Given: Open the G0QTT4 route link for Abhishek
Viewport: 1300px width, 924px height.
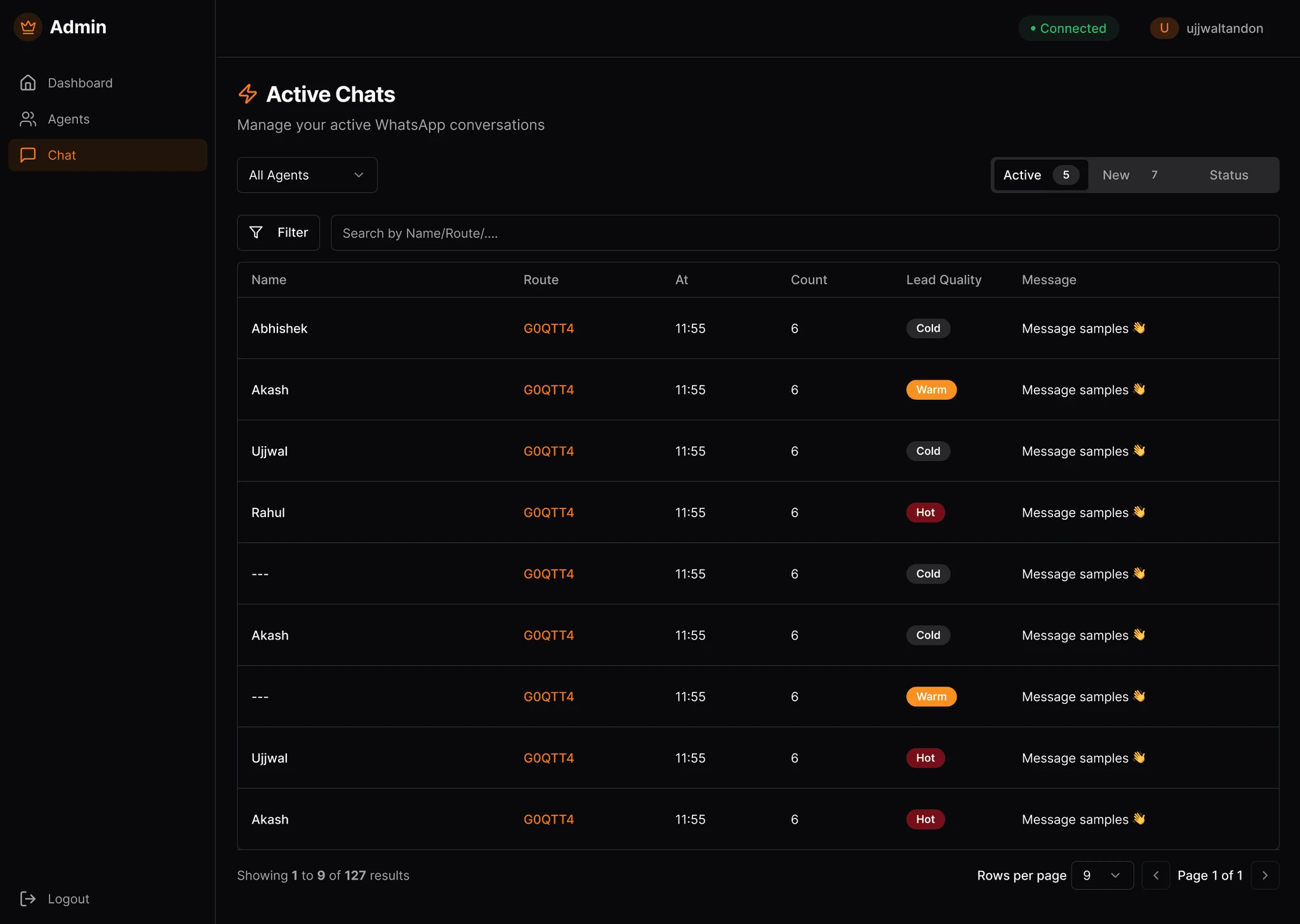Looking at the screenshot, I should pos(548,329).
